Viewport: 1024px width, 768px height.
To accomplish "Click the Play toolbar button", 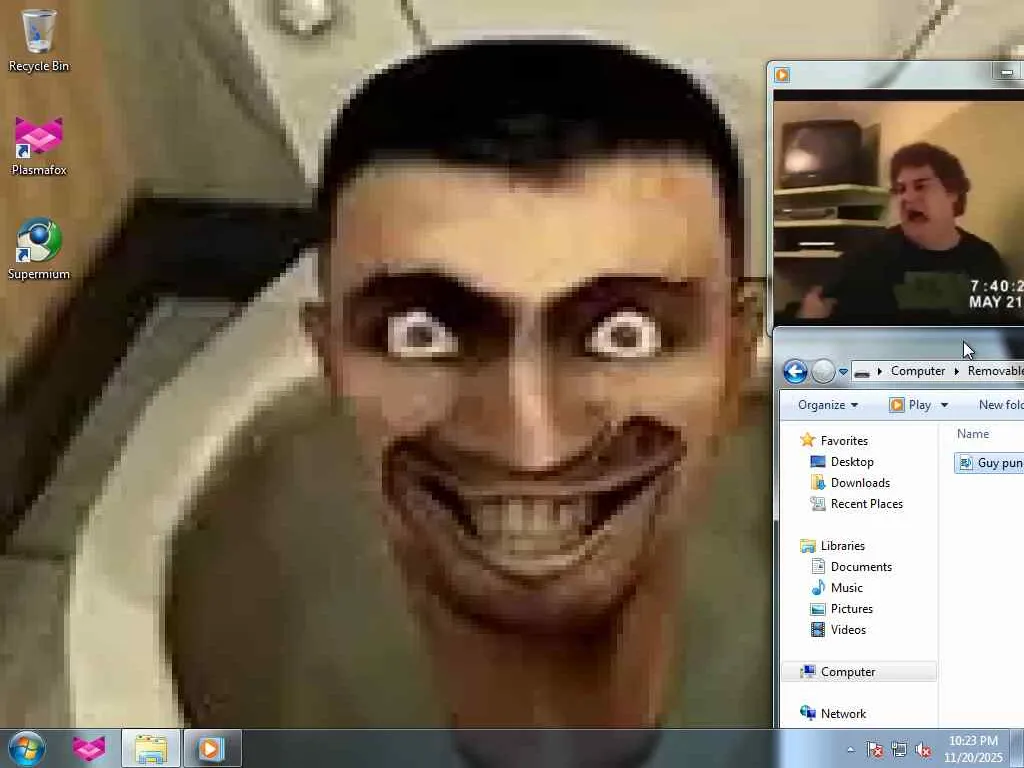I will 910,405.
